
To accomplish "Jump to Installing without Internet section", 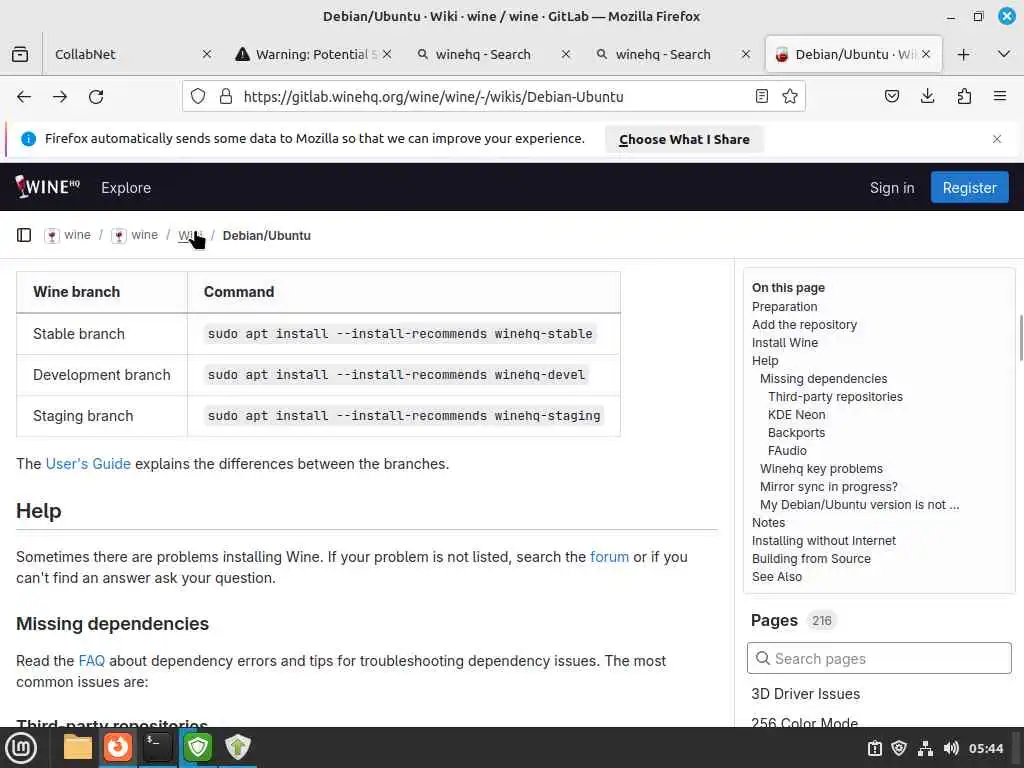I will tap(824, 541).
